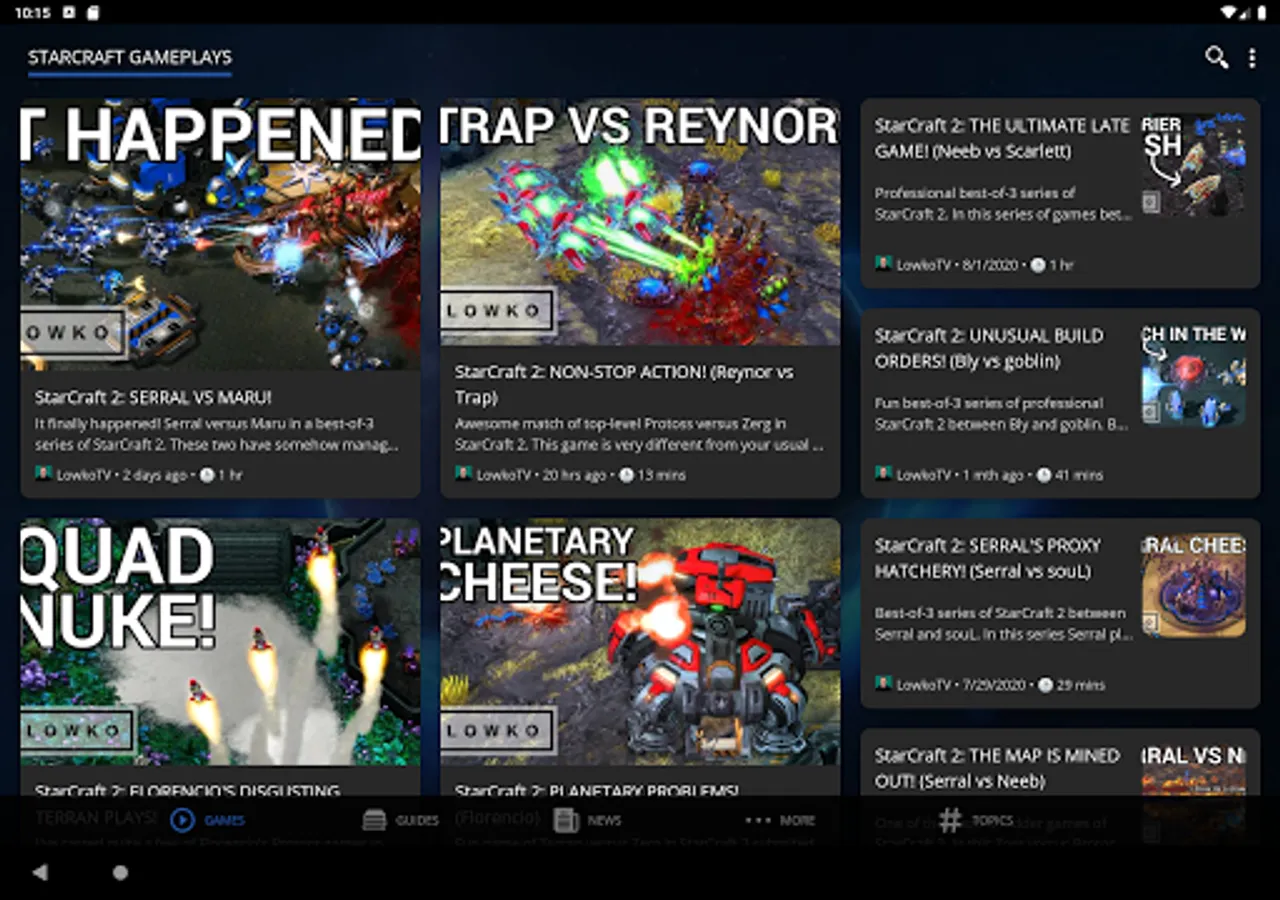This screenshot has height=900, width=1280.
Task: Open 'SERRAL'S PROXY HATCHERY!' title
Action: (x=987, y=558)
